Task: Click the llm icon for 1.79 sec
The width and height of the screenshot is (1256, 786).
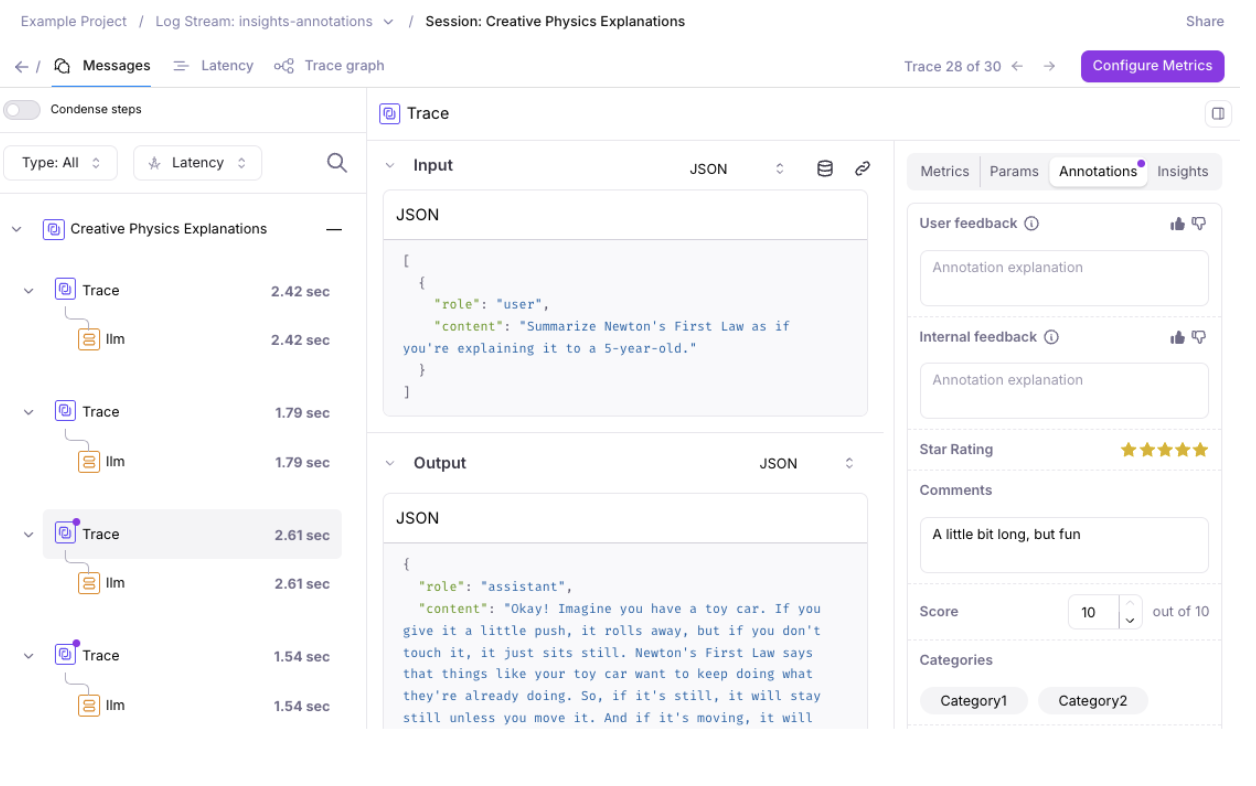Action: coord(89,462)
